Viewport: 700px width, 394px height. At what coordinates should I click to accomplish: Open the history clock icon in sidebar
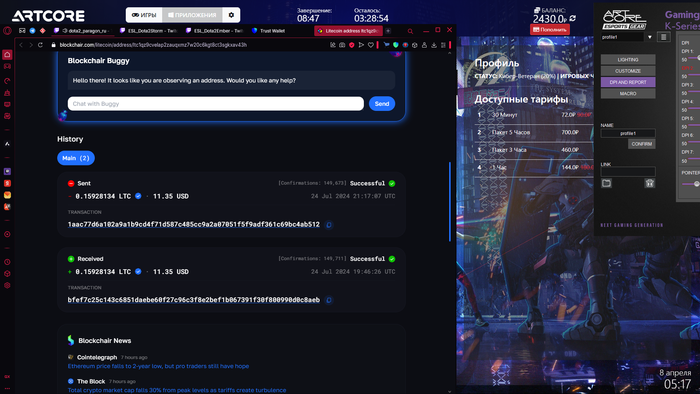(x=7, y=262)
